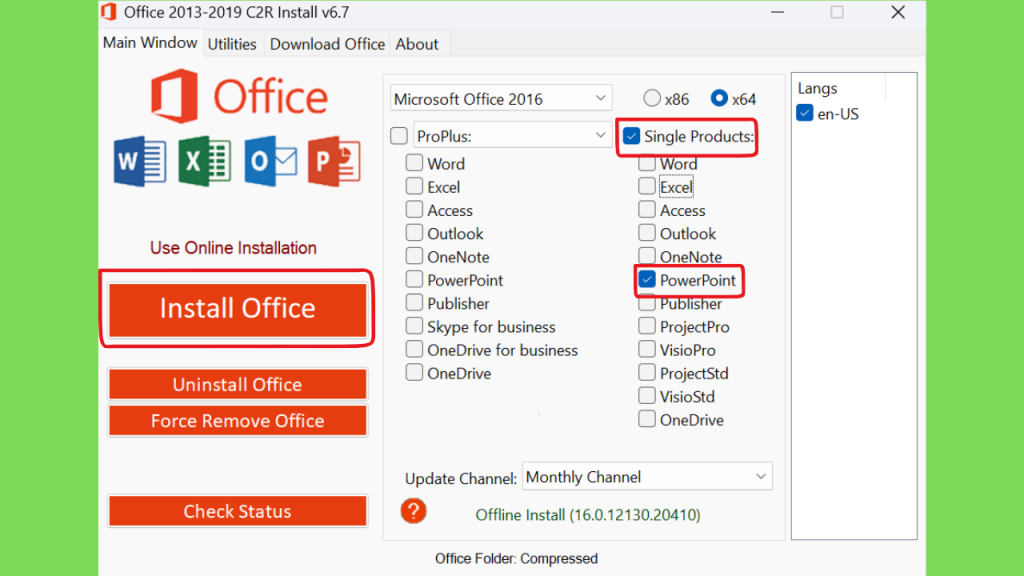The image size is (1024, 576).
Task: Check Outlook under Single Products
Action: pos(647,232)
